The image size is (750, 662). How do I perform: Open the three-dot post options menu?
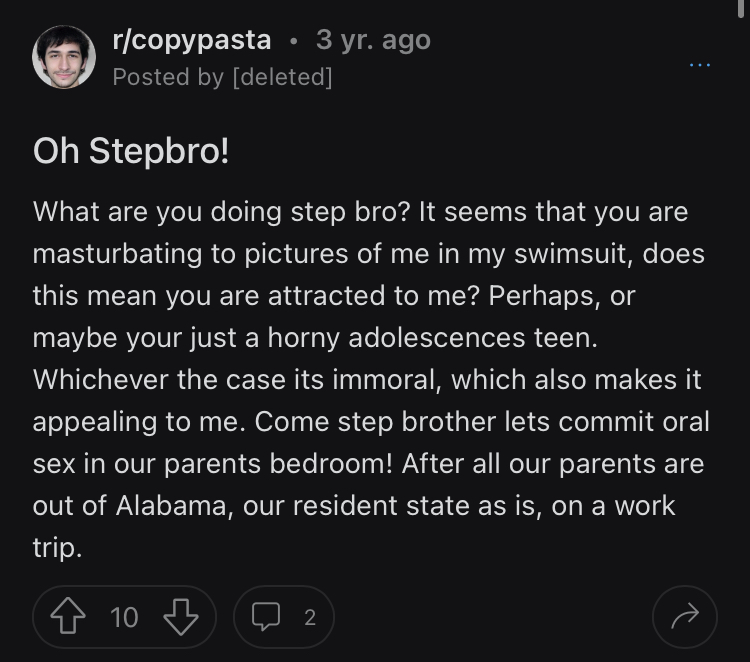[x=700, y=65]
